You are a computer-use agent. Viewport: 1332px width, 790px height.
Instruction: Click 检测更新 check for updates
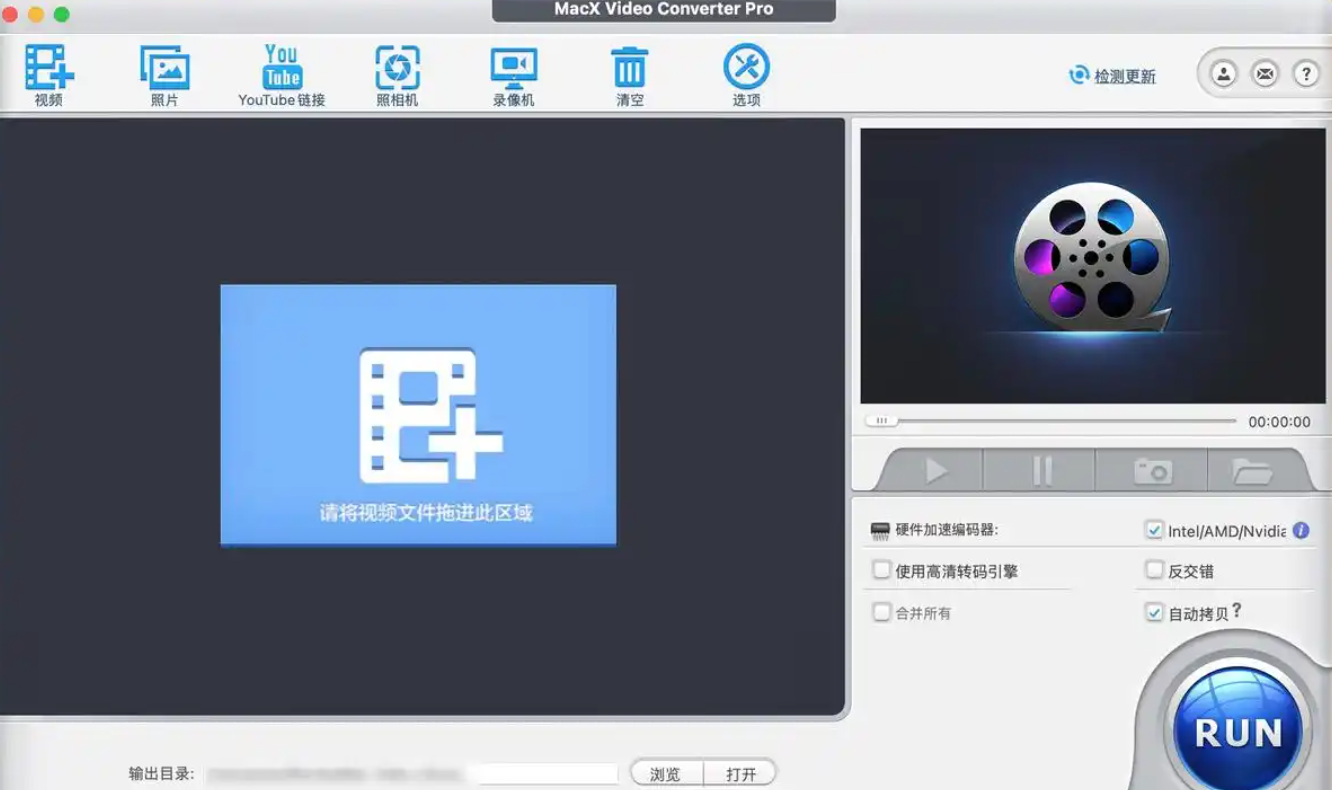point(1113,76)
